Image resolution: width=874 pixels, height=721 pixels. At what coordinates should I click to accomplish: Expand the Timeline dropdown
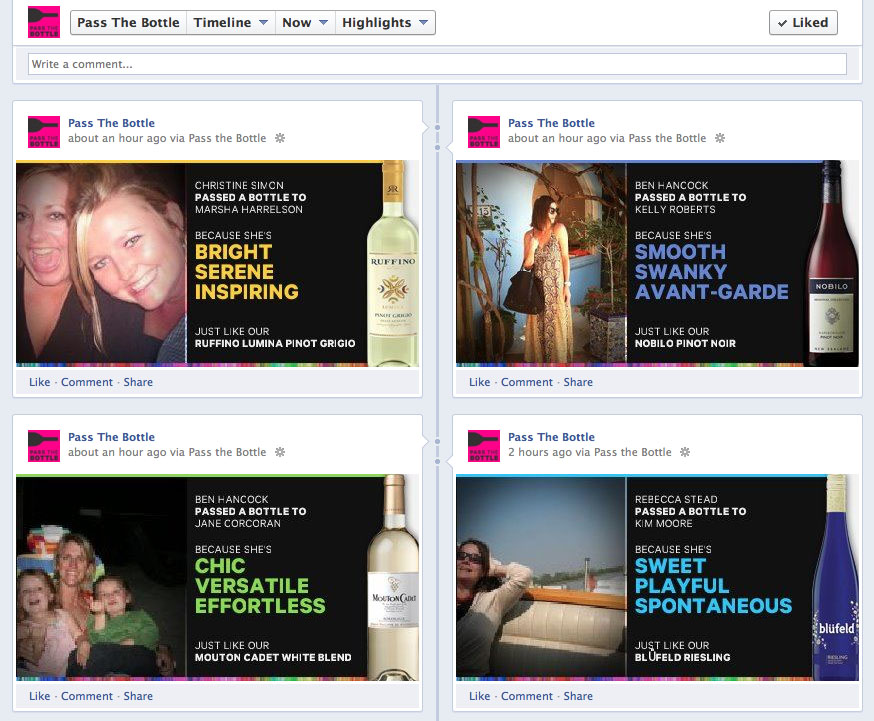(x=231, y=23)
